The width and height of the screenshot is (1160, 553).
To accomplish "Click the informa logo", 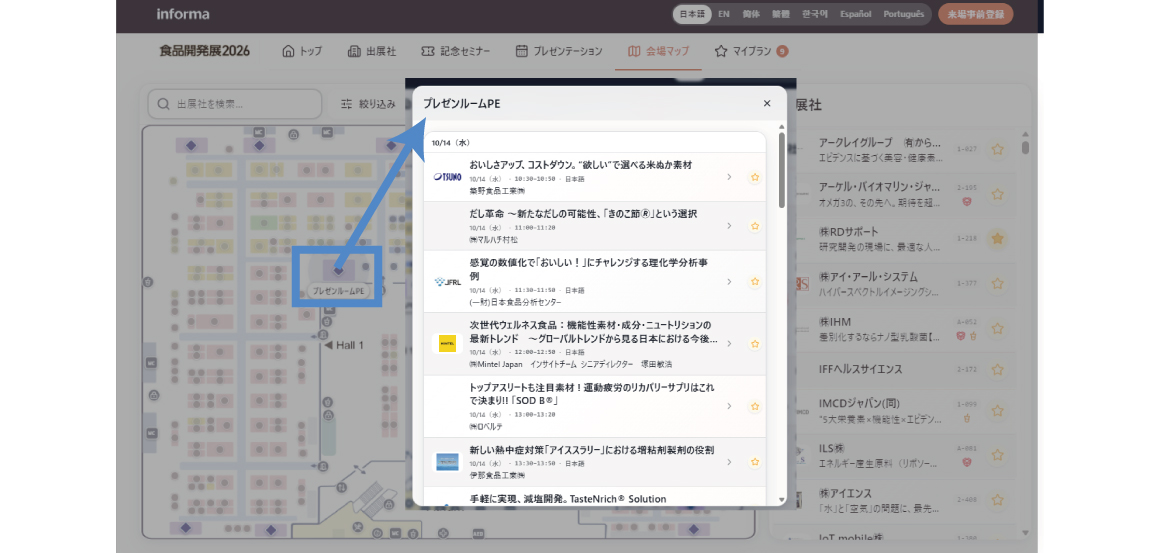I will 183,14.
